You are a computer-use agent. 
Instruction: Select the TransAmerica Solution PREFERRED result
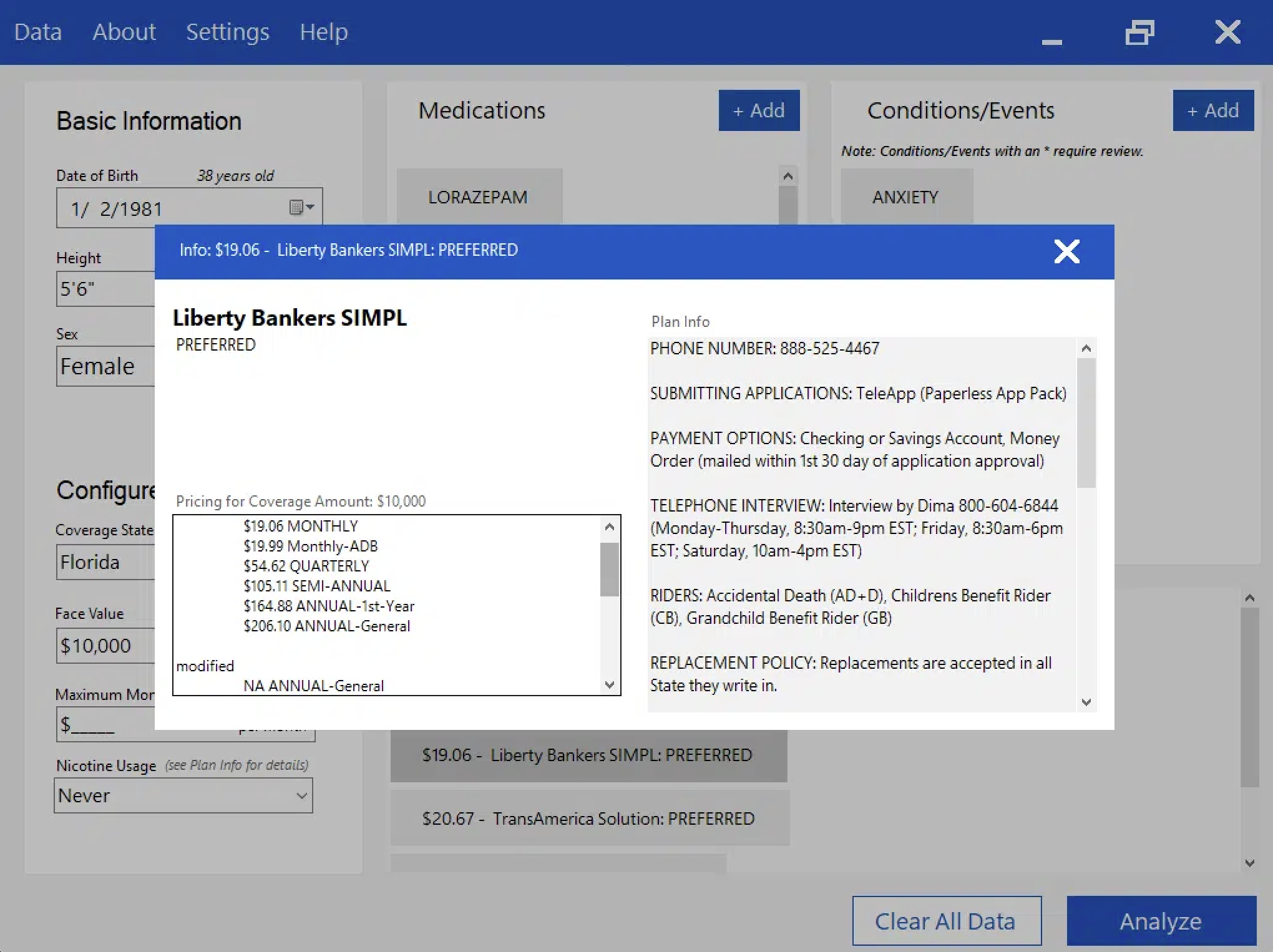pos(589,818)
